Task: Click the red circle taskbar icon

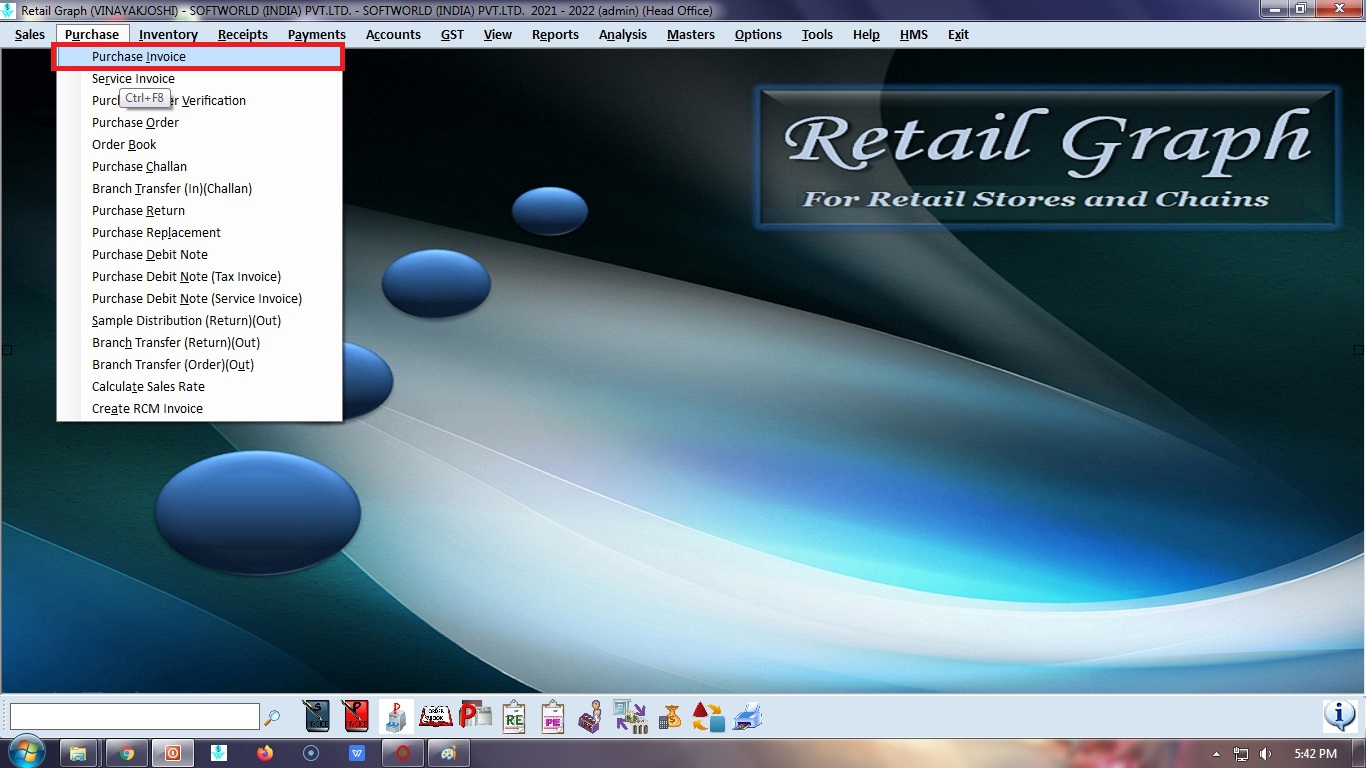Action: [403, 753]
